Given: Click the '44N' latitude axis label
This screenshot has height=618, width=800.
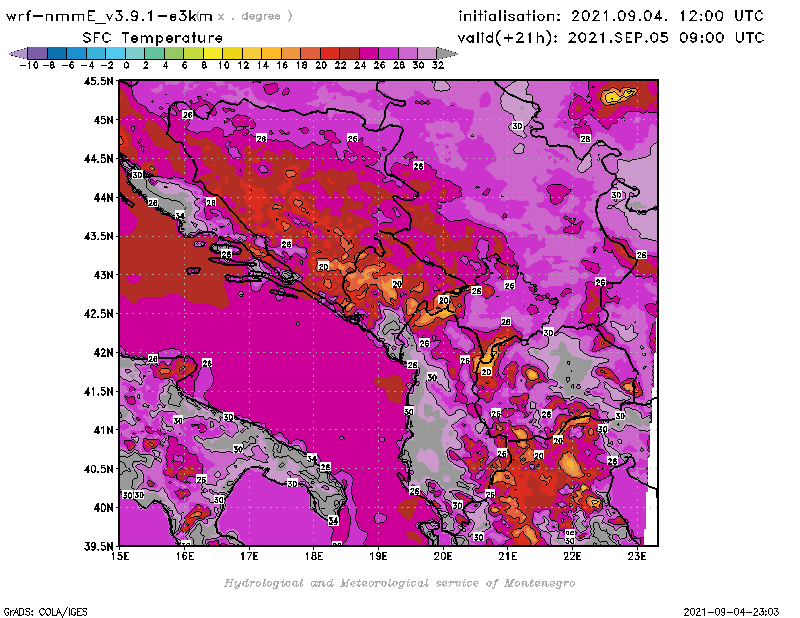Looking at the screenshot, I should coord(103,197).
